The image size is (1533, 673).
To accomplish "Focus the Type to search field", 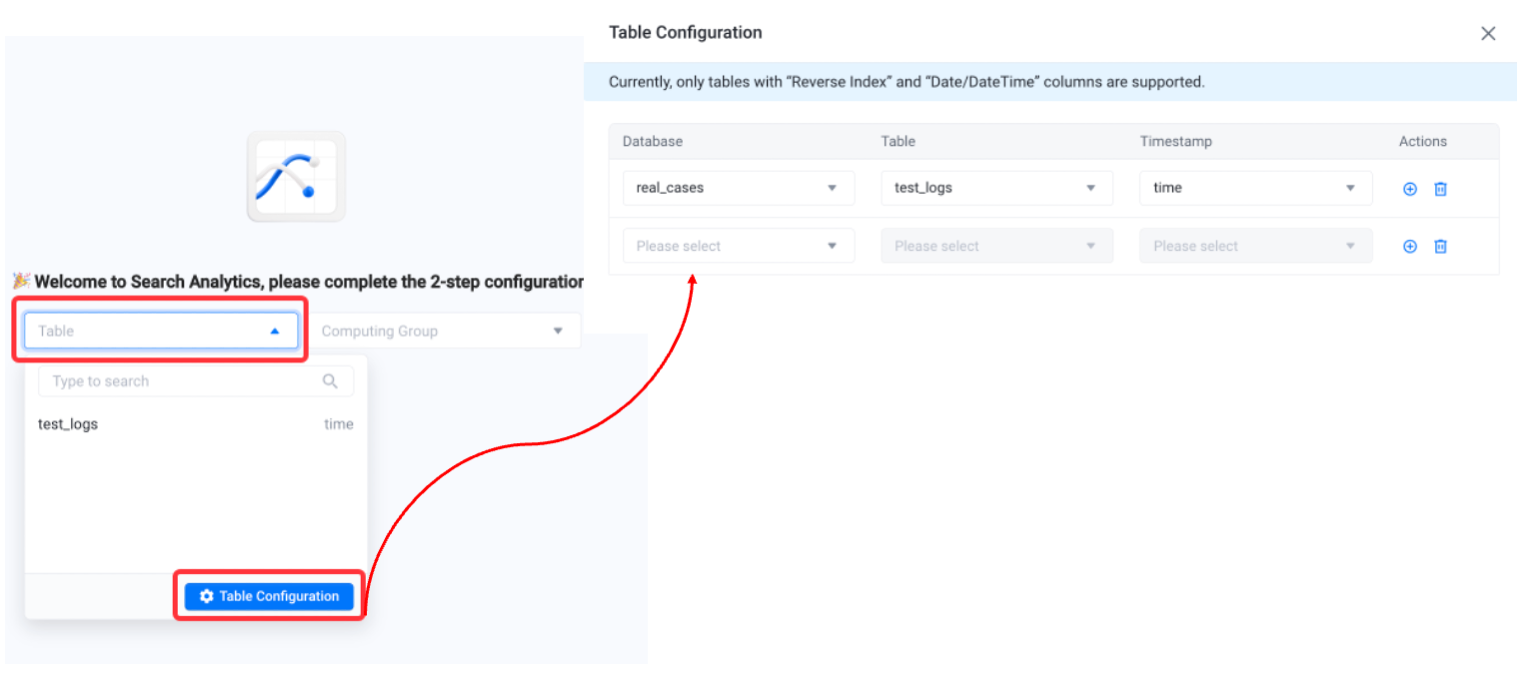I will (x=196, y=381).
